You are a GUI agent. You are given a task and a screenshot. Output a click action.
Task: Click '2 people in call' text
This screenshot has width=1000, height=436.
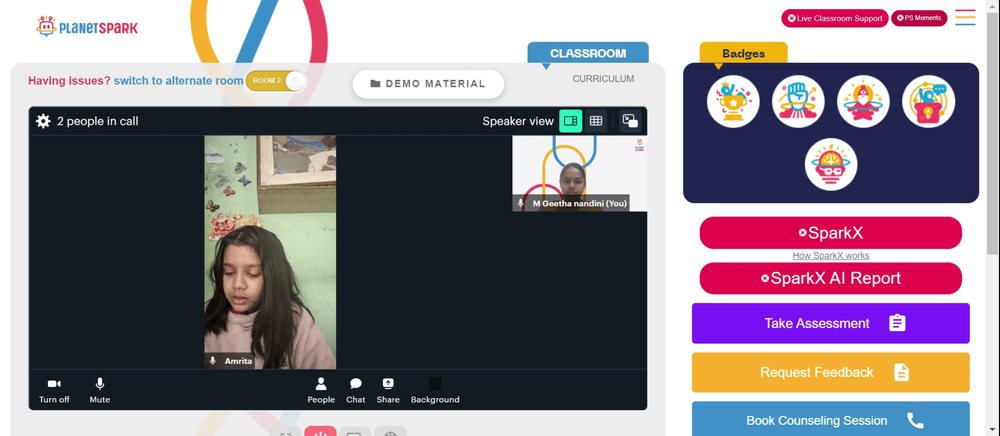(x=98, y=121)
